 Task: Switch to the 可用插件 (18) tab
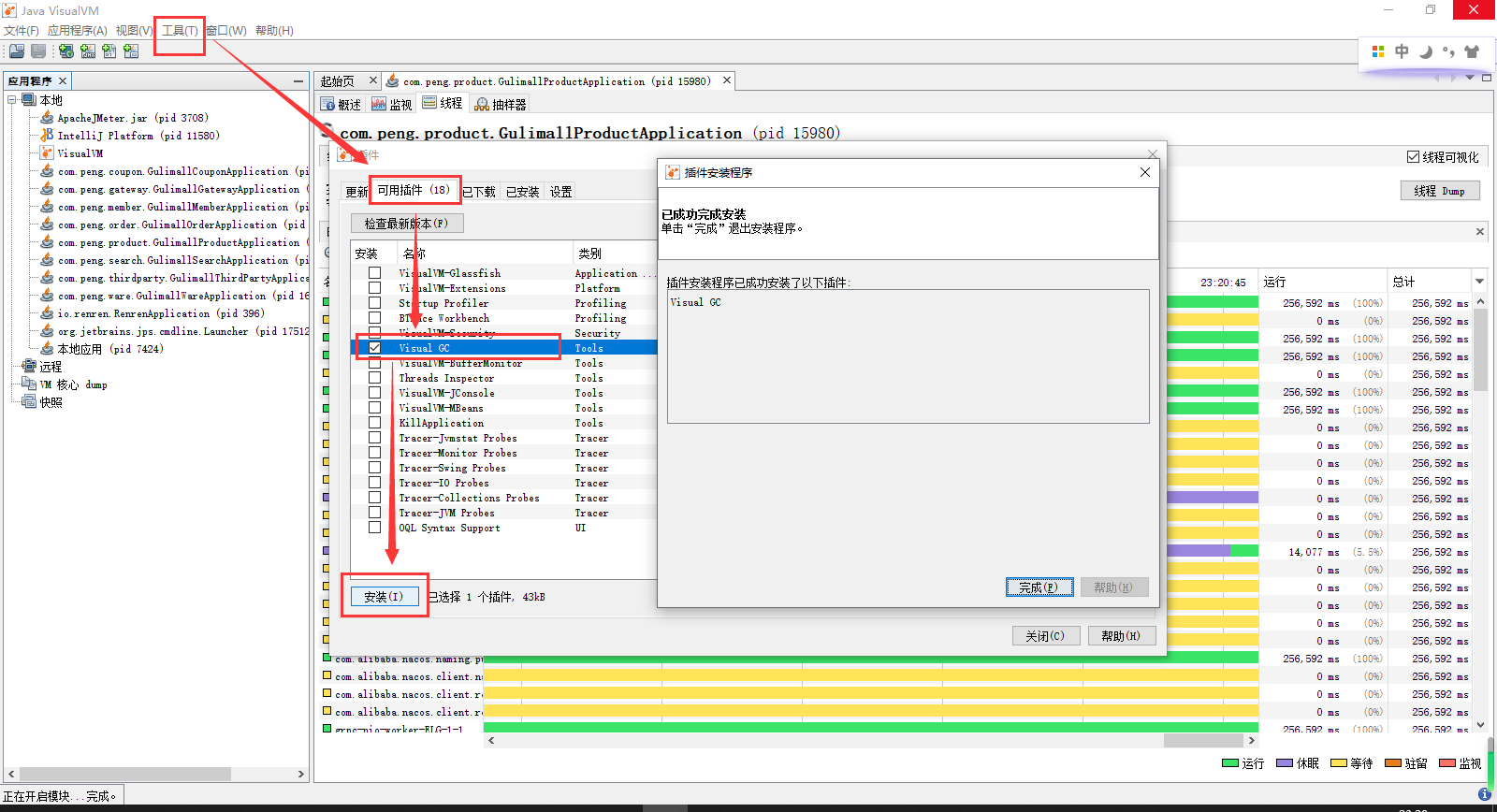(414, 190)
